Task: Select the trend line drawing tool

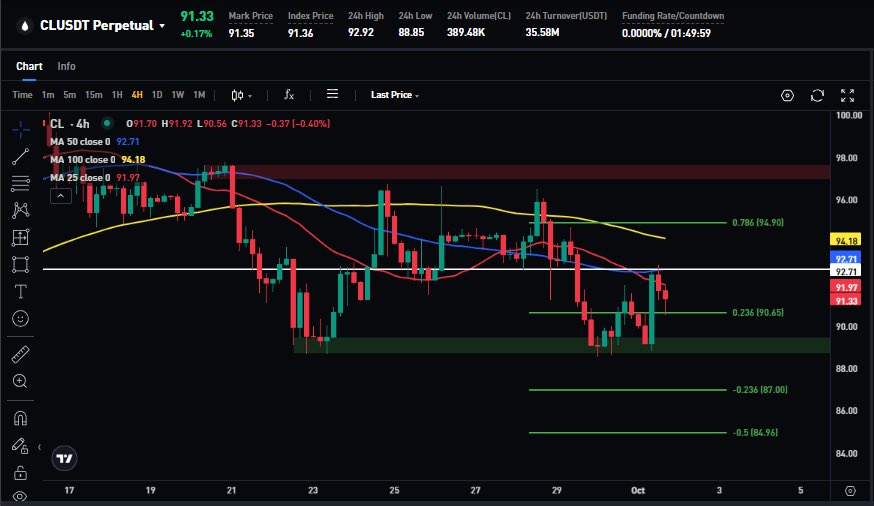Action: (21, 157)
